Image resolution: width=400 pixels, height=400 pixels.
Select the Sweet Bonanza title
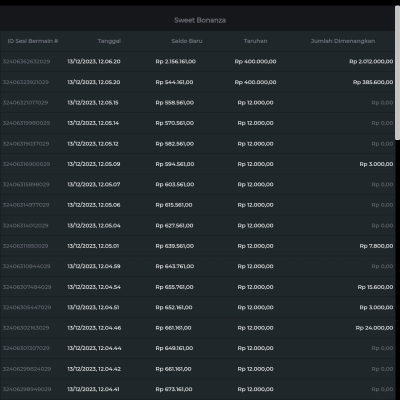(x=200, y=20)
